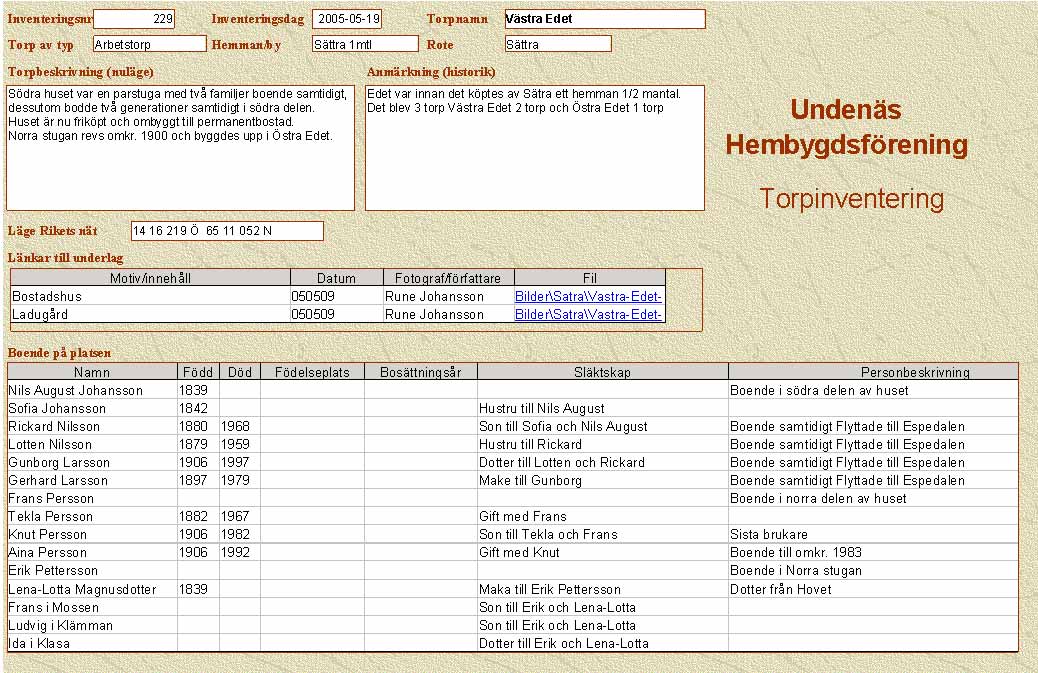
Task: Select the Hemman/by field Sättra 1mtl
Action: tap(364, 44)
